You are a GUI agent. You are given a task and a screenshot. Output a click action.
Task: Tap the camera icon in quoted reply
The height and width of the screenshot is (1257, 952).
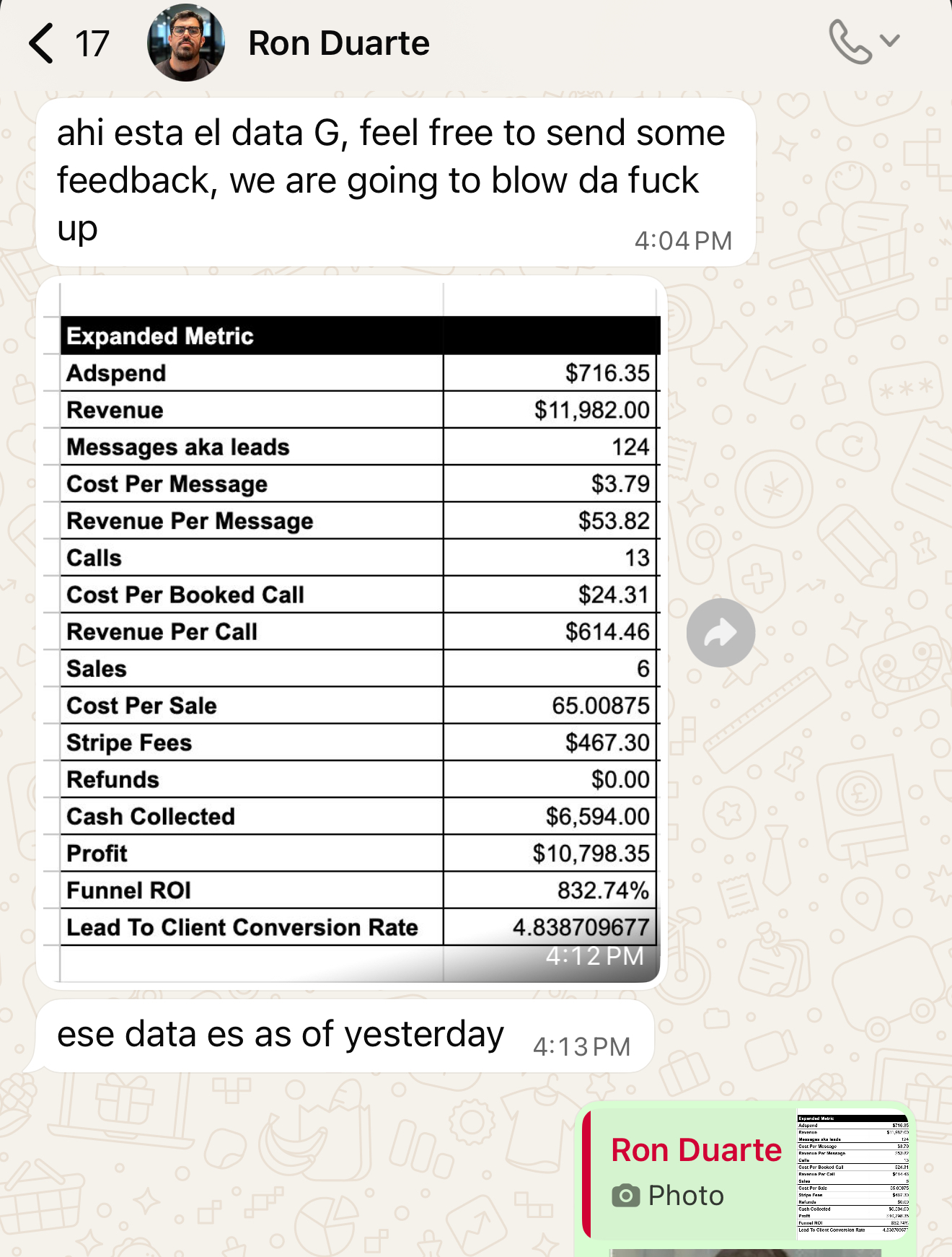626,1196
